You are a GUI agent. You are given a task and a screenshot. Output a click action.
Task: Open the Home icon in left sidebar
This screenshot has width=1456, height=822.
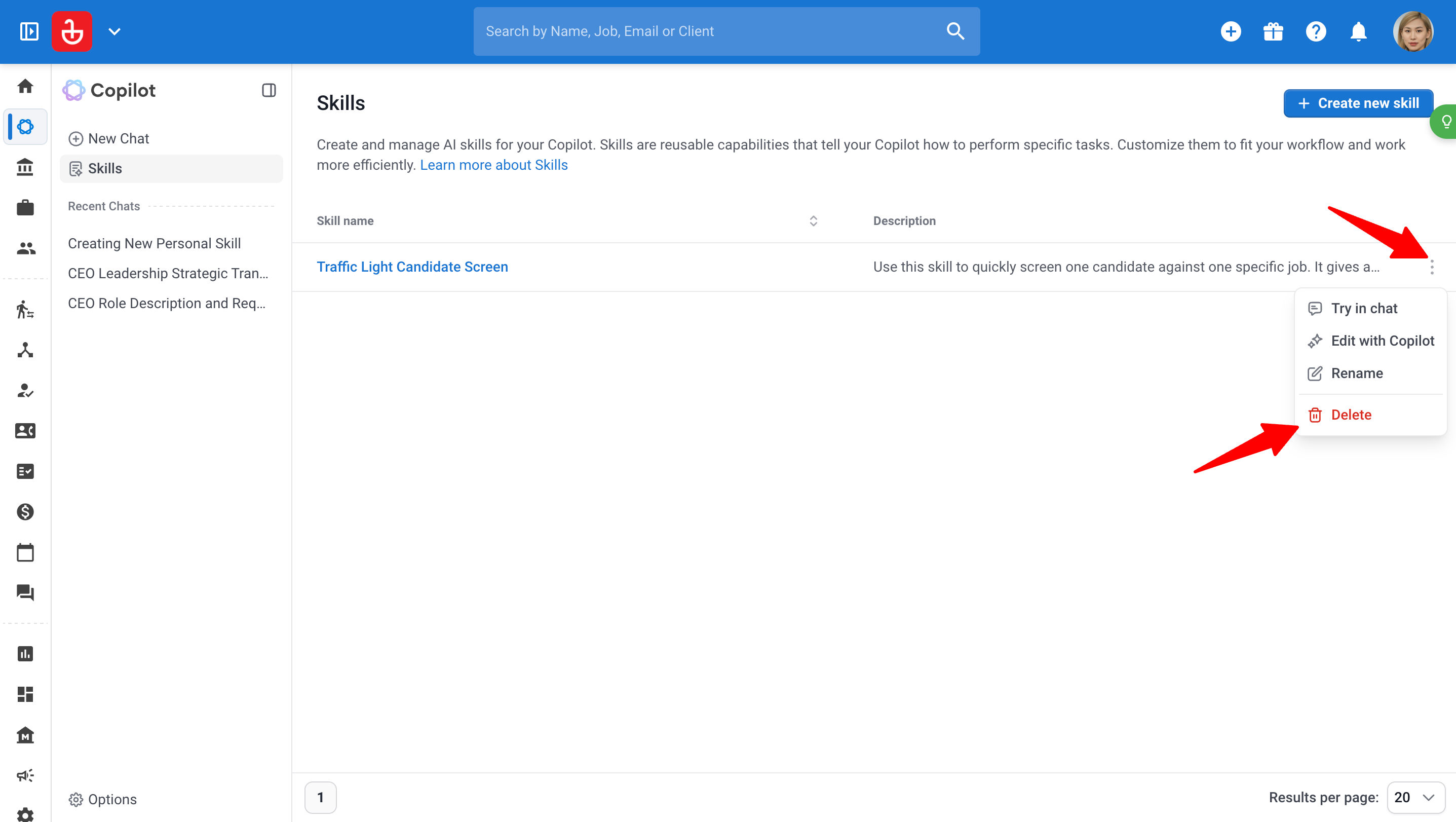click(25, 86)
